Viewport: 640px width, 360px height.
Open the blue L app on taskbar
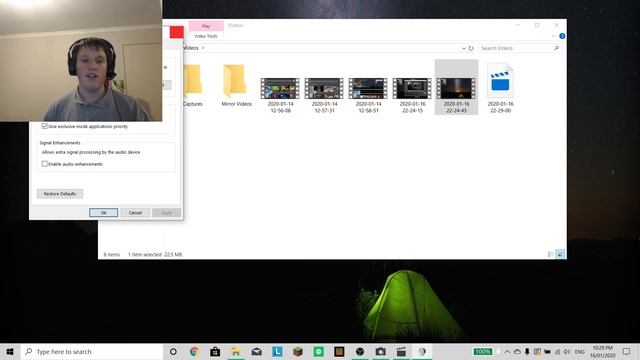coord(277,351)
